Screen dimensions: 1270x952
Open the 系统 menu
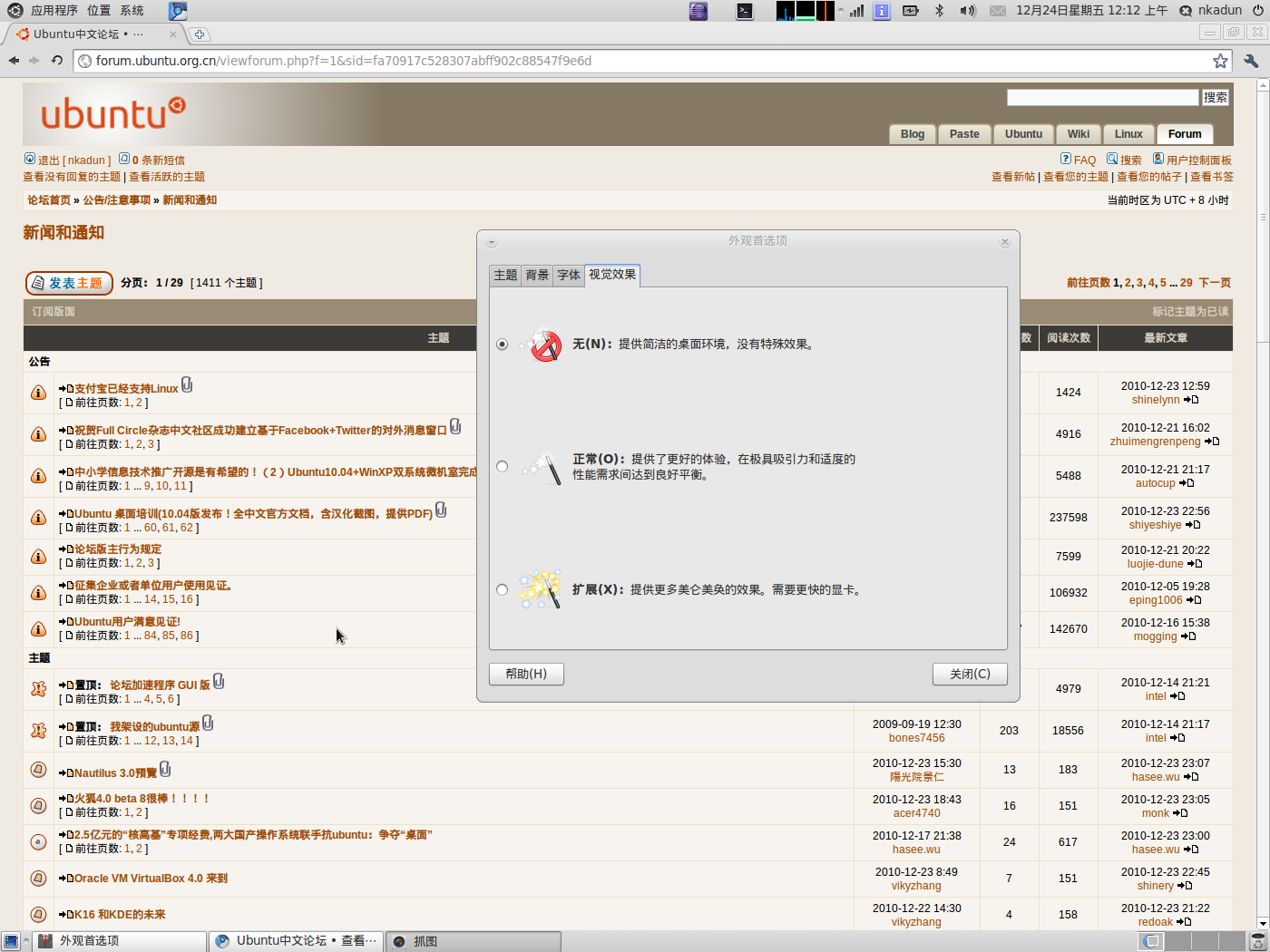(x=132, y=11)
